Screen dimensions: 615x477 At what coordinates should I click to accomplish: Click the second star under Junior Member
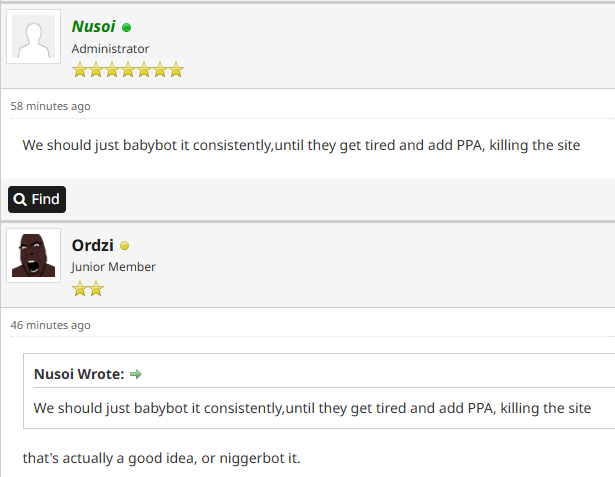pyautogui.click(x=96, y=289)
